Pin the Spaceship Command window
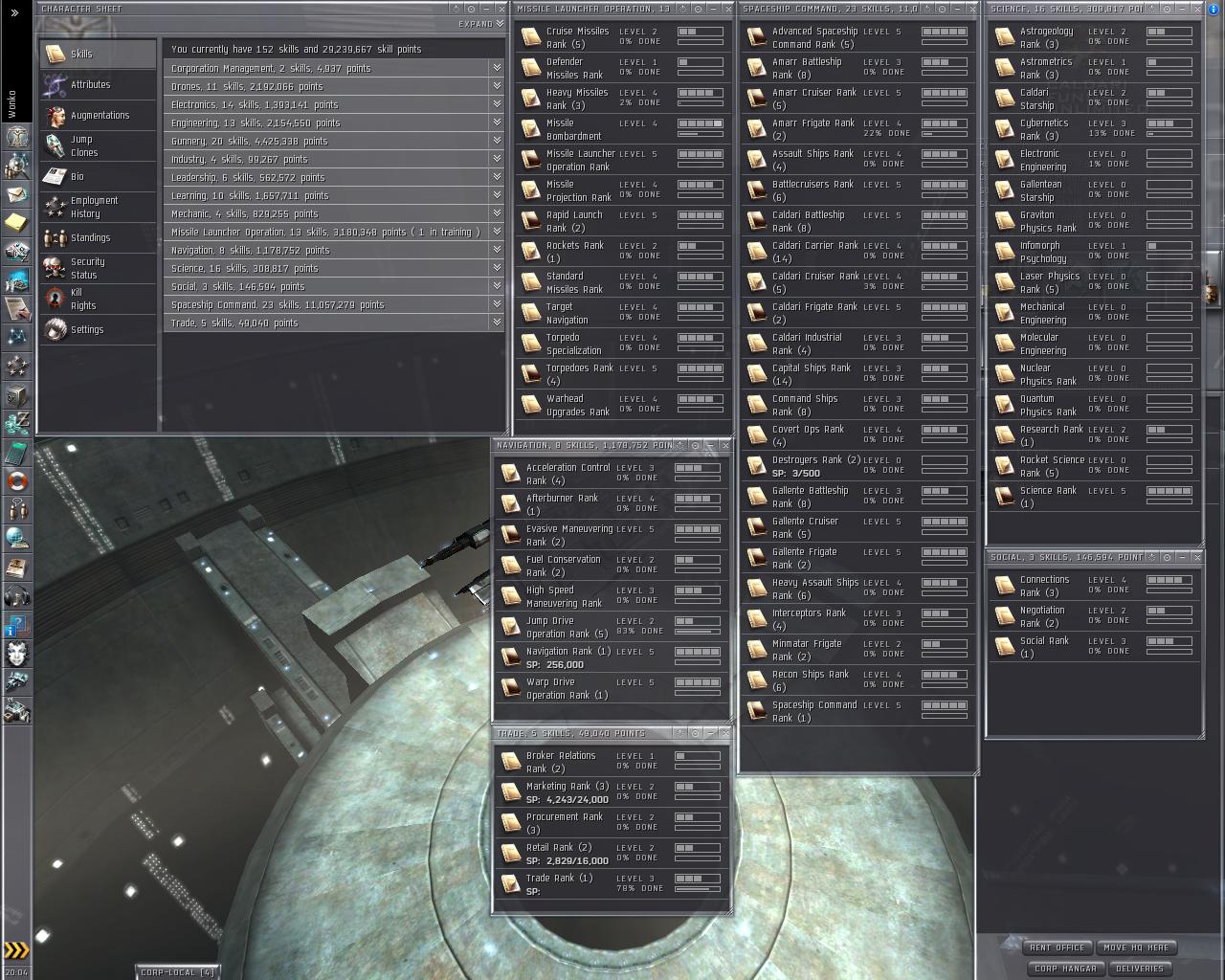Viewport: 1225px width, 980px height. (x=943, y=9)
